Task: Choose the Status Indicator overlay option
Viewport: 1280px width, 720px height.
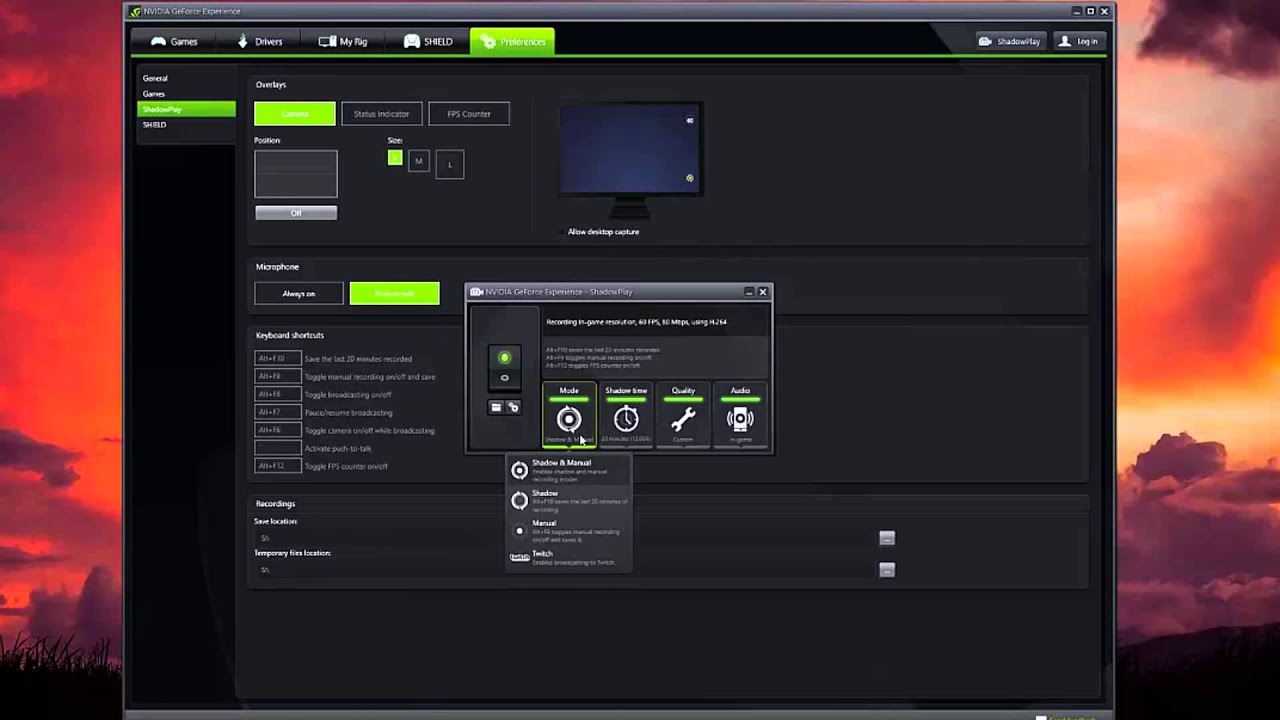Action: pos(381,114)
